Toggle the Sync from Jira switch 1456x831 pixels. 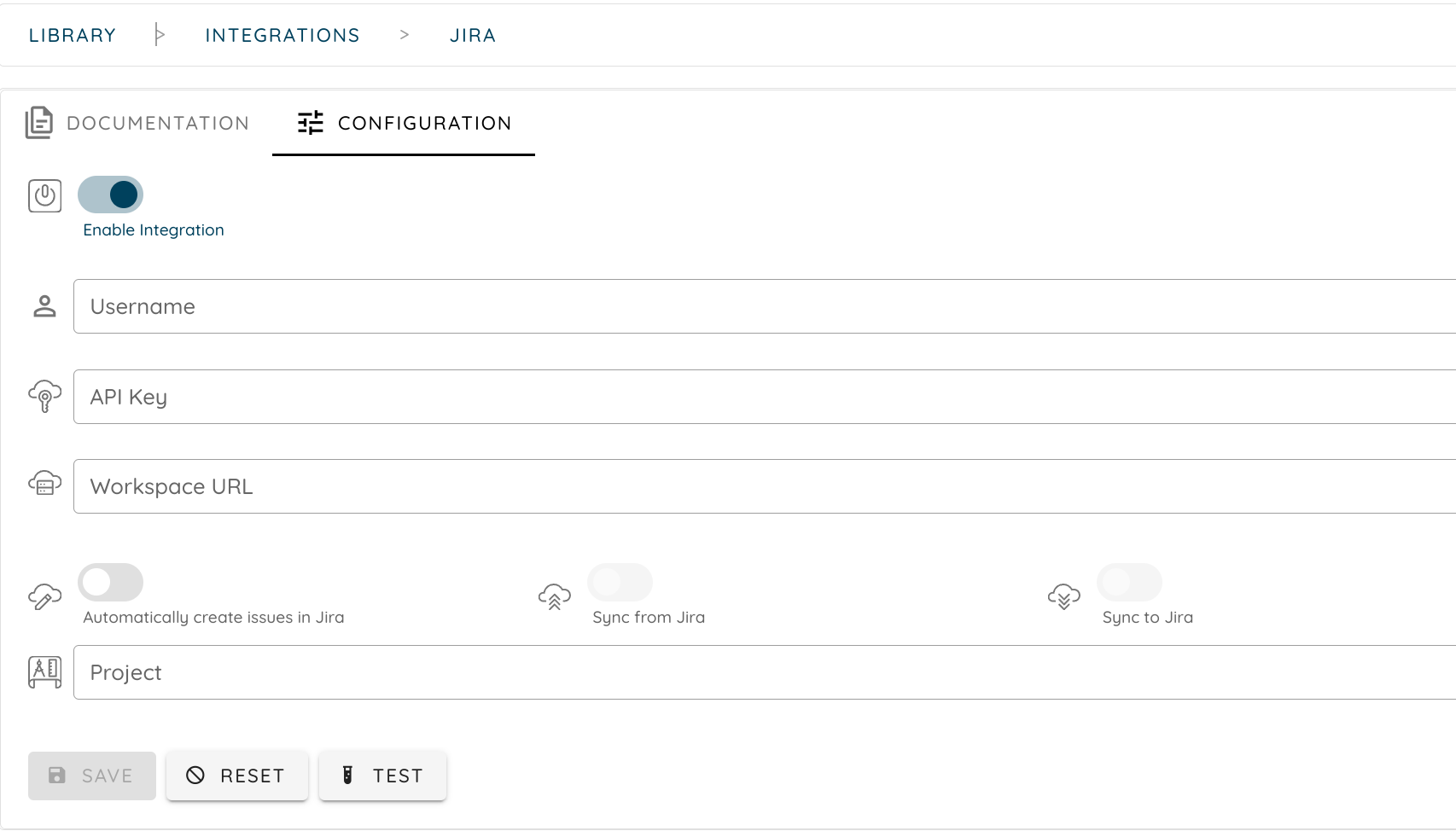620,583
